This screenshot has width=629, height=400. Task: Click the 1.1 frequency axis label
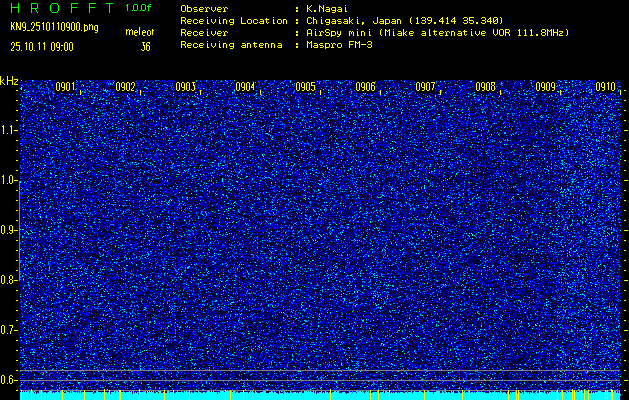click(x=9, y=130)
